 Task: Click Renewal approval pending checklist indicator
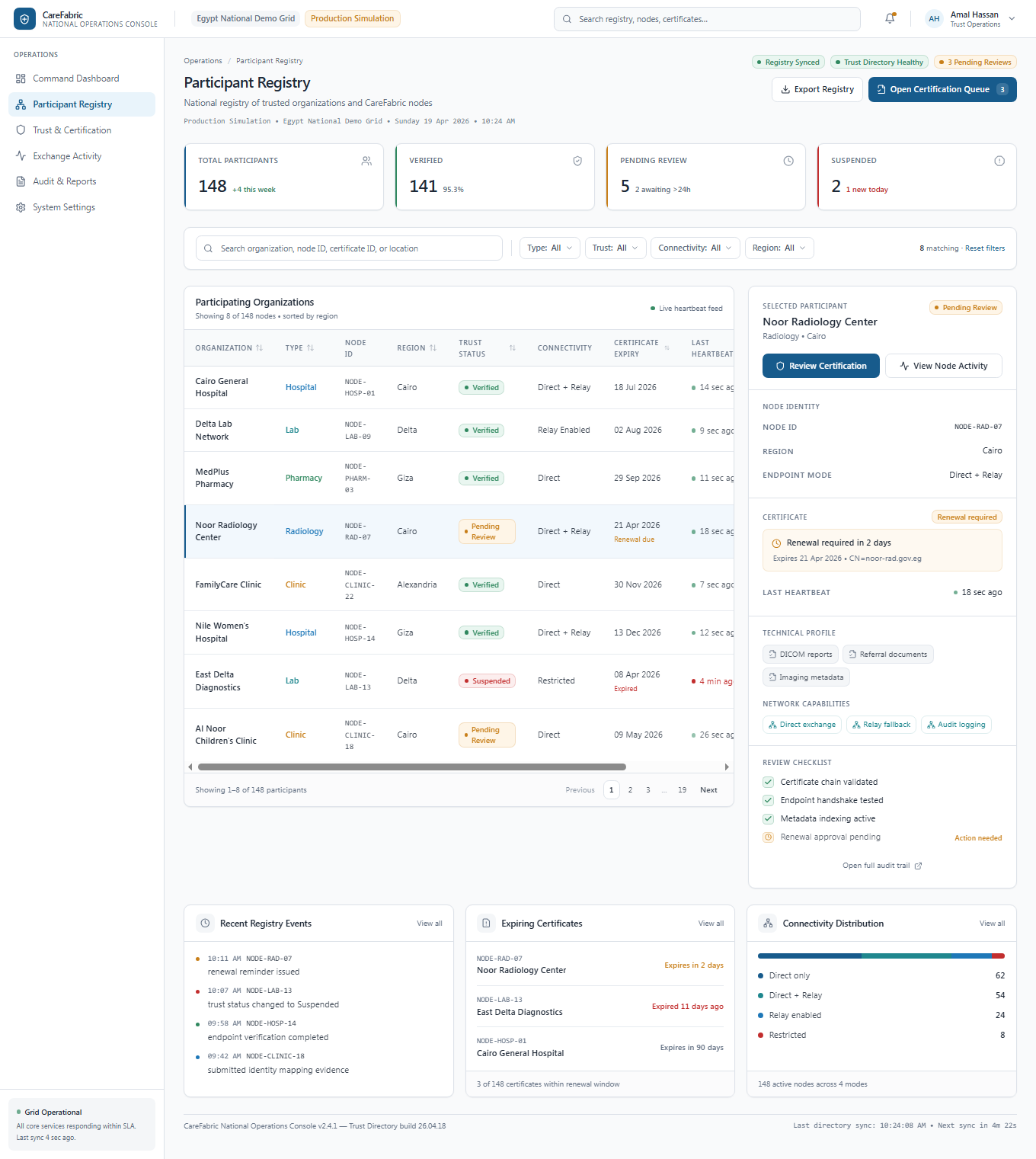[x=768, y=837]
